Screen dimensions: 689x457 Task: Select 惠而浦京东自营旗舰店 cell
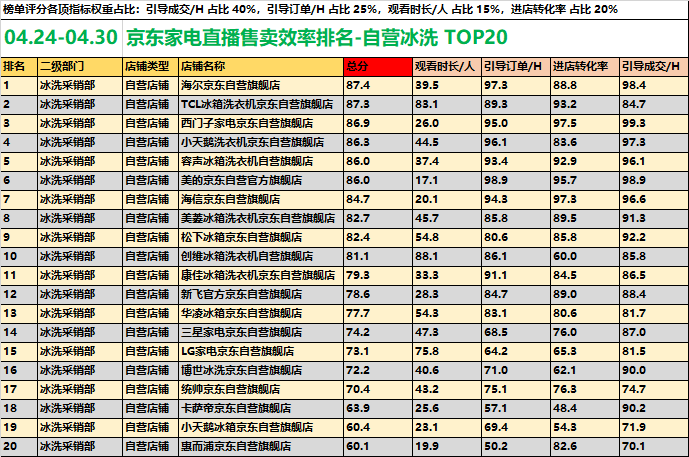click(x=261, y=446)
